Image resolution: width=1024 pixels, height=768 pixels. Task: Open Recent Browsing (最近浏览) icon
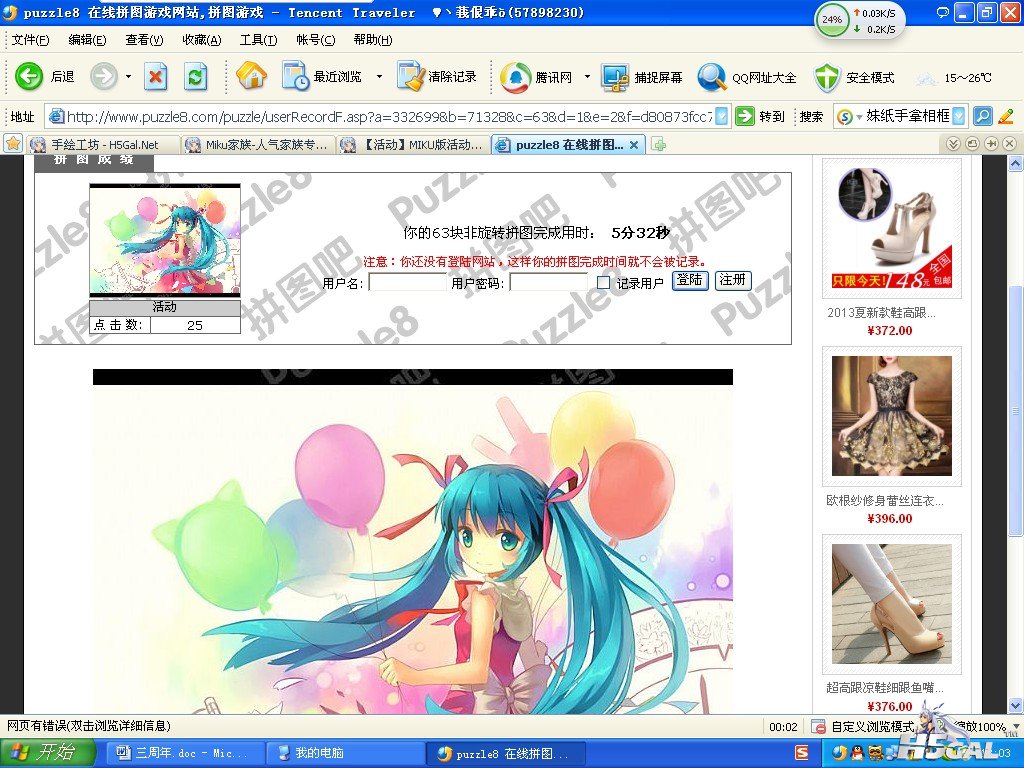point(296,76)
